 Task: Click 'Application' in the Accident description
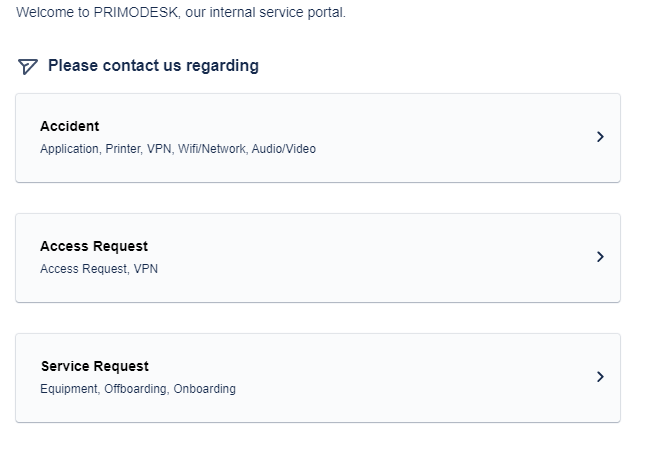69,149
